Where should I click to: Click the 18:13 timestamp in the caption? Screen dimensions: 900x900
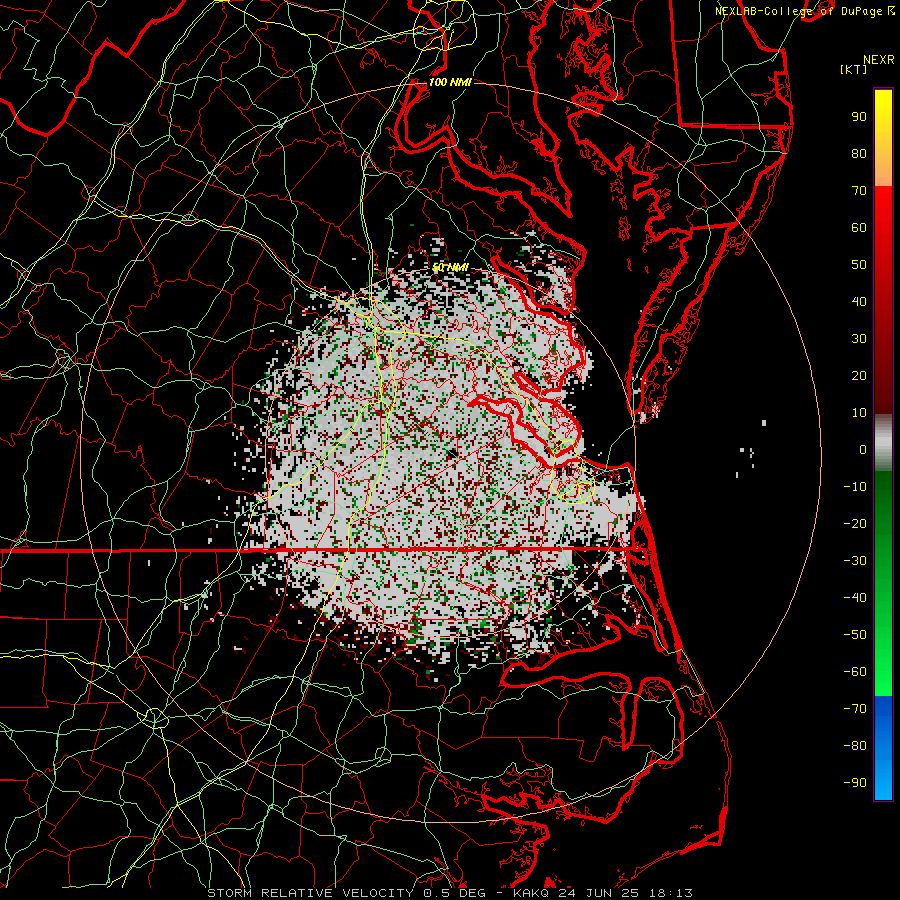pos(671,893)
